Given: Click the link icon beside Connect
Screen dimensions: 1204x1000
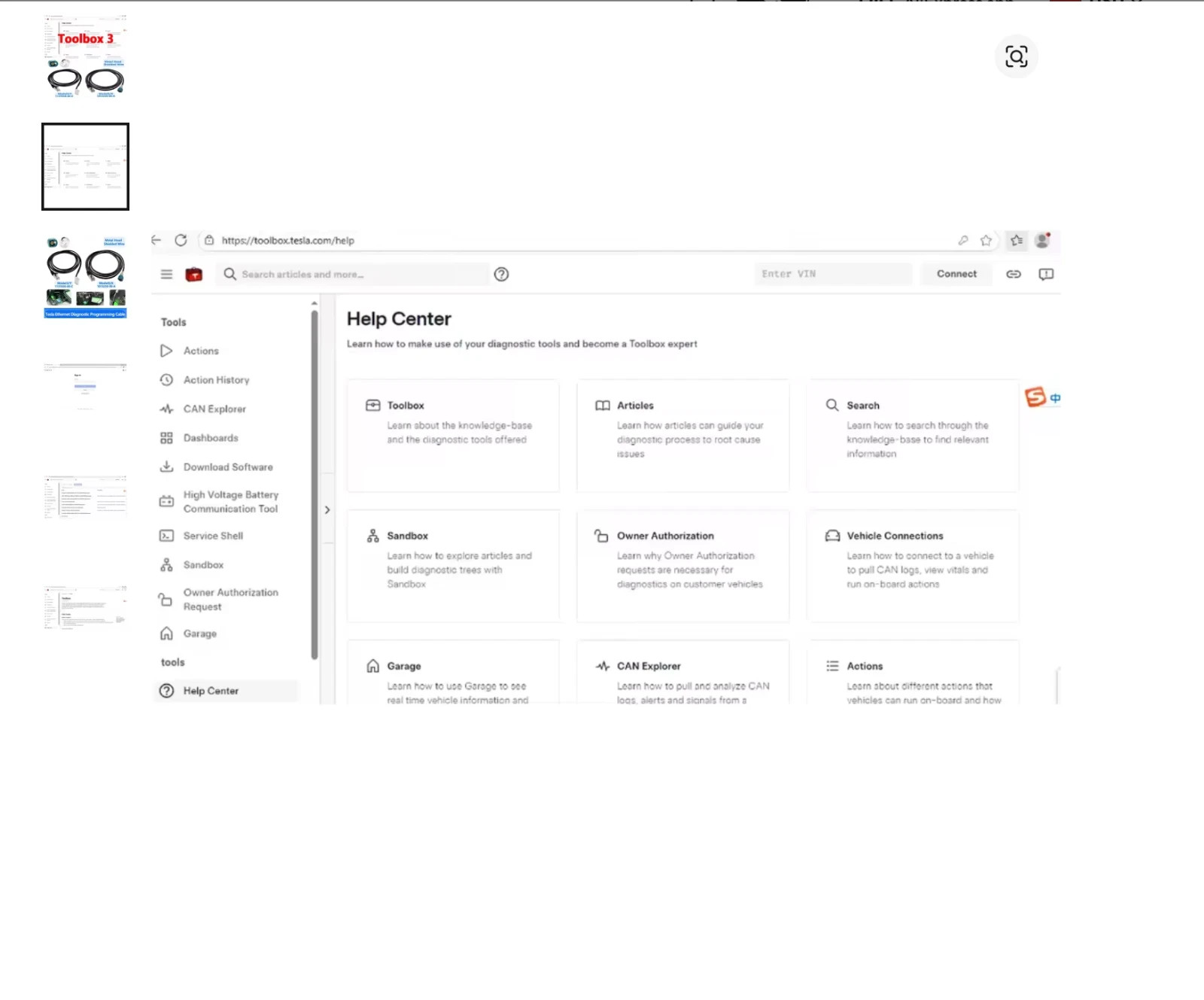Looking at the screenshot, I should (x=1014, y=274).
